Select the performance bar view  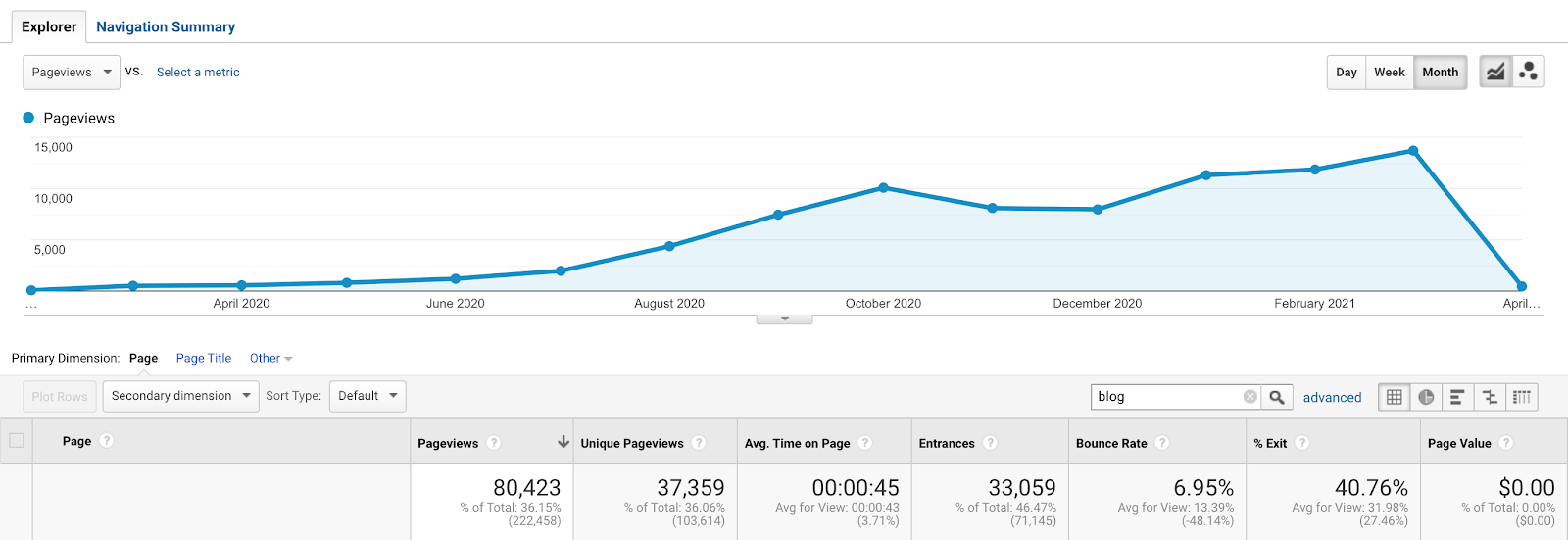coord(1457,397)
